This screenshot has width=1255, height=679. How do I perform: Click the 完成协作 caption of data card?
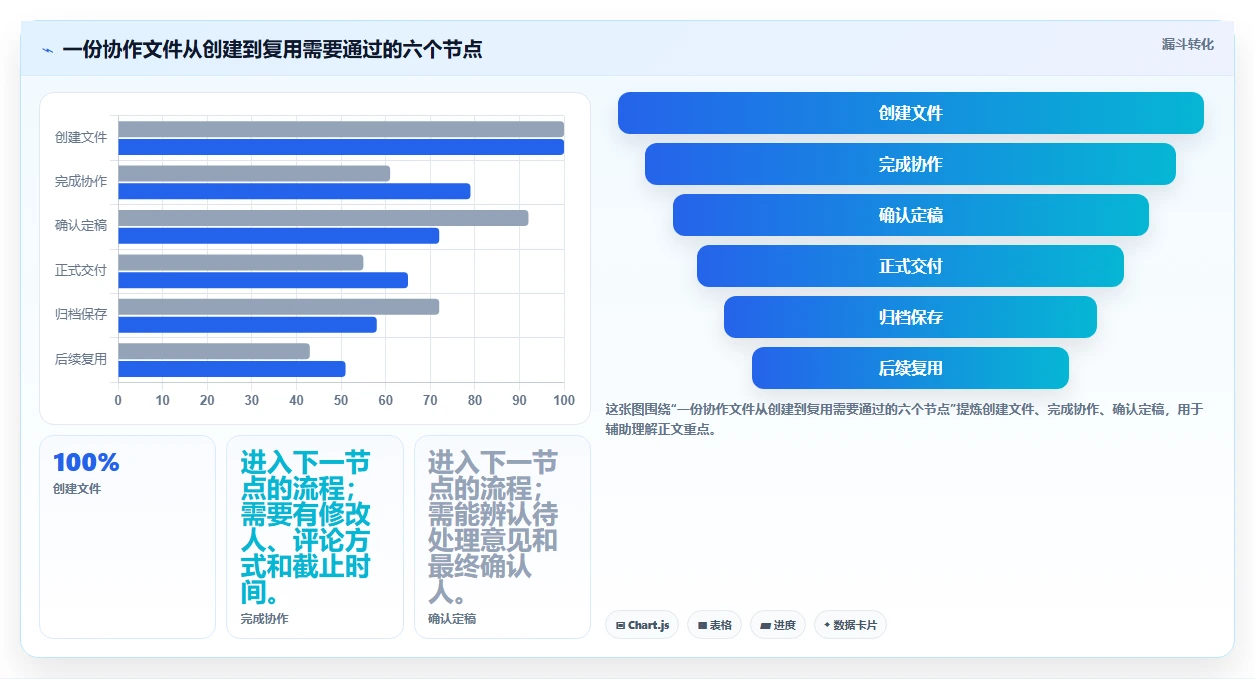tap(264, 619)
